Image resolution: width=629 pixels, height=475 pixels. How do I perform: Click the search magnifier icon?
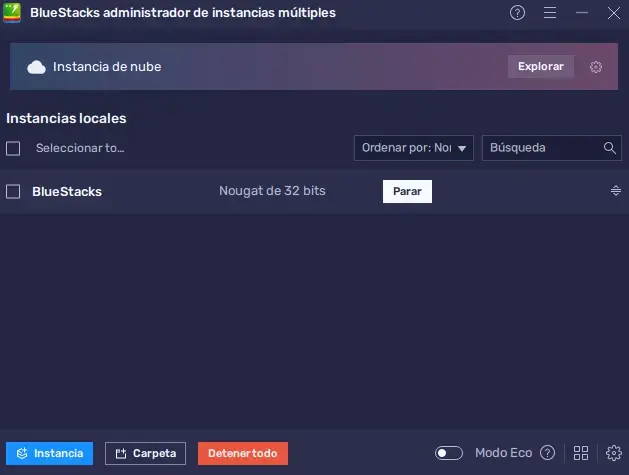[x=609, y=148]
